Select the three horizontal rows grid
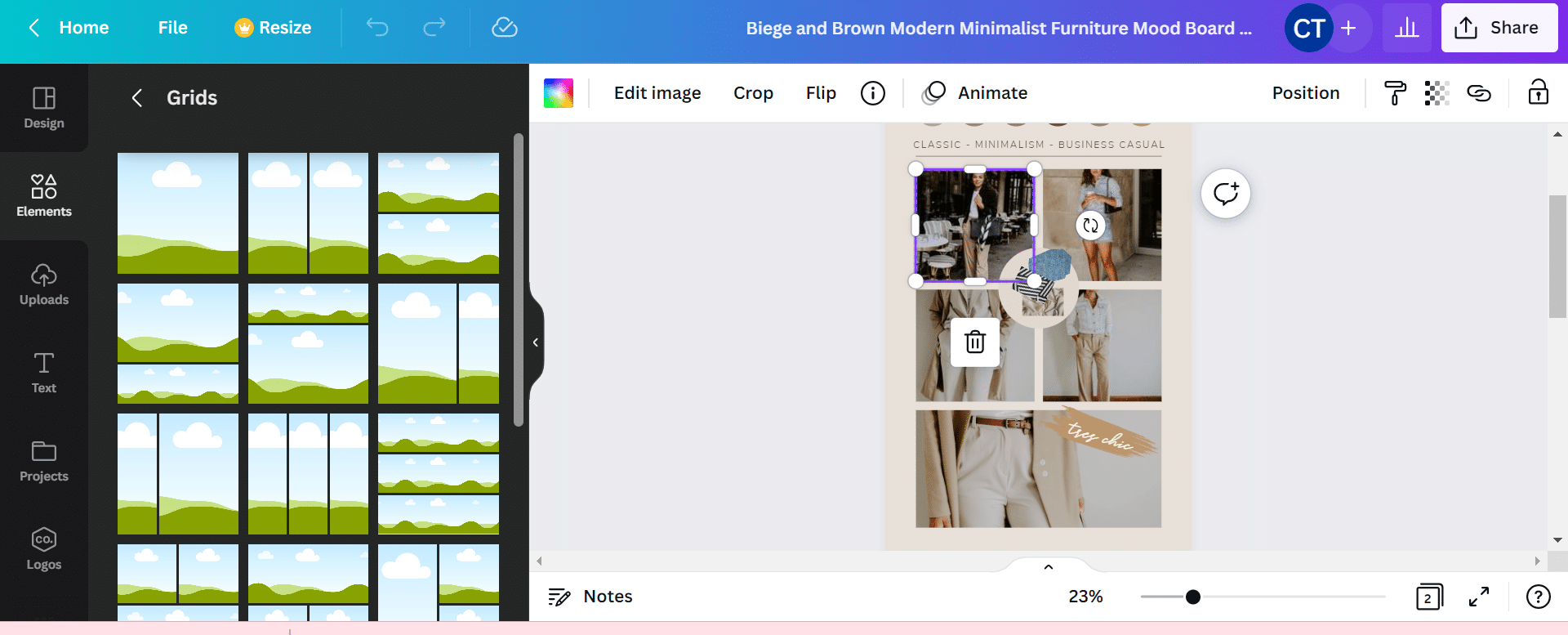 pyautogui.click(x=439, y=474)
